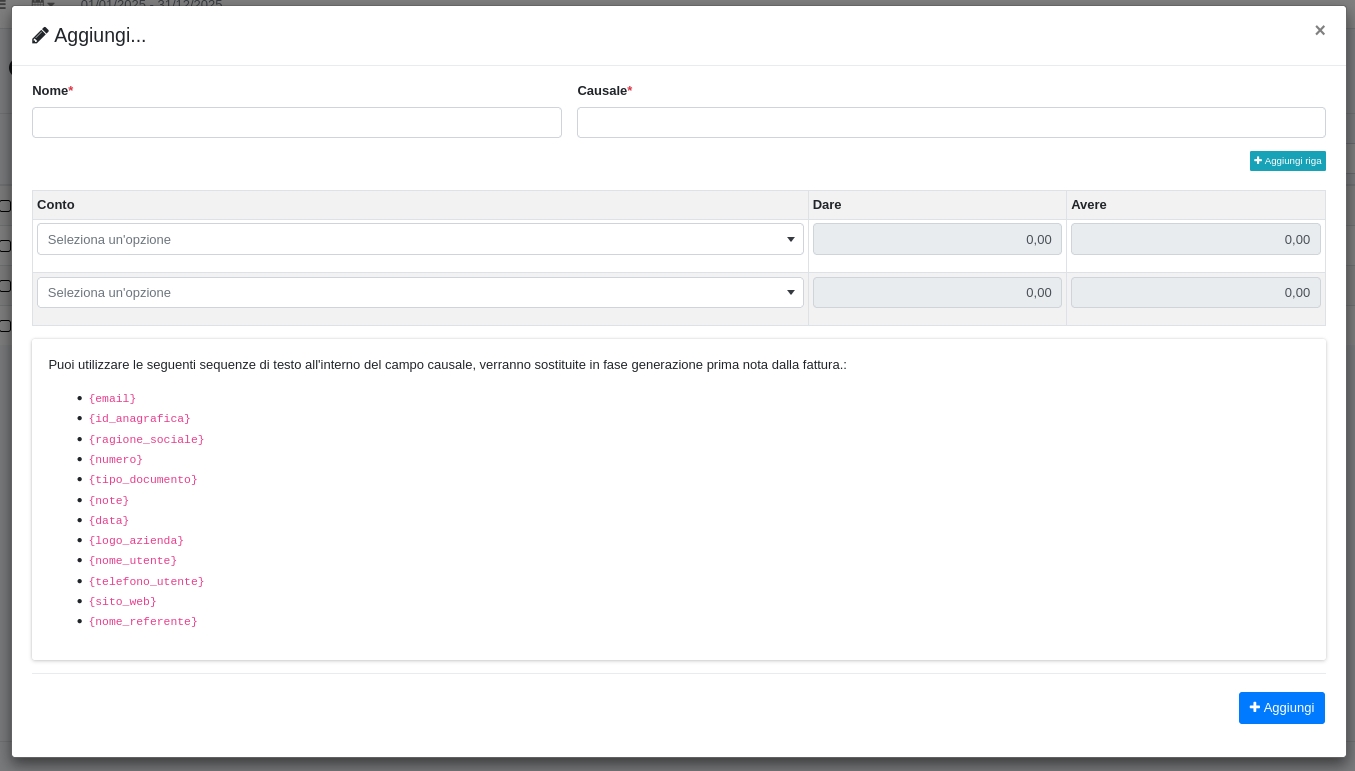Expand the second Conto dropdown

pyautogui.click(x=419, y=293)
